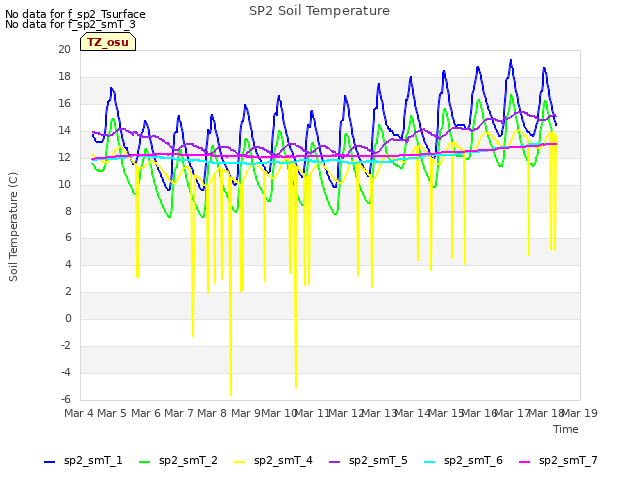Click the blue sp2_smT_1 legend color marker
Viewport: 640px width, 480px height.
[49, 462]
